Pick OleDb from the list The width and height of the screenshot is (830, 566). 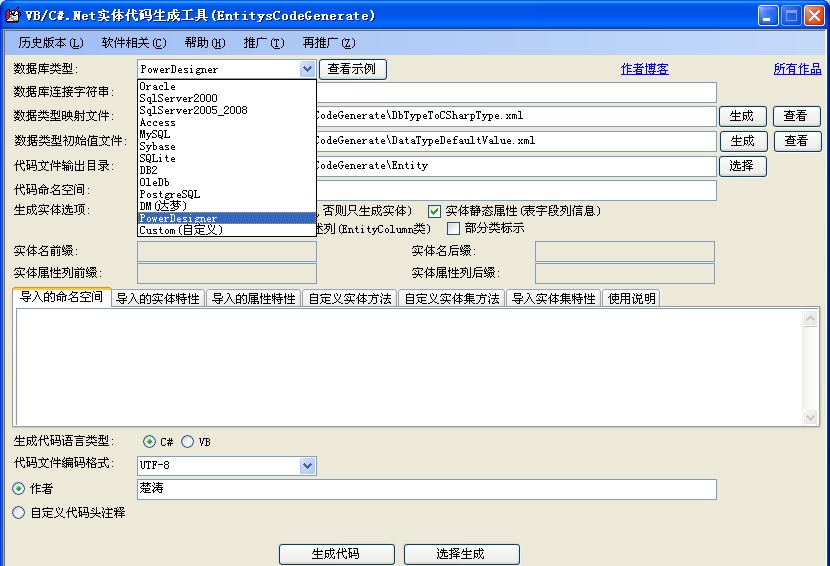point(227,182)
